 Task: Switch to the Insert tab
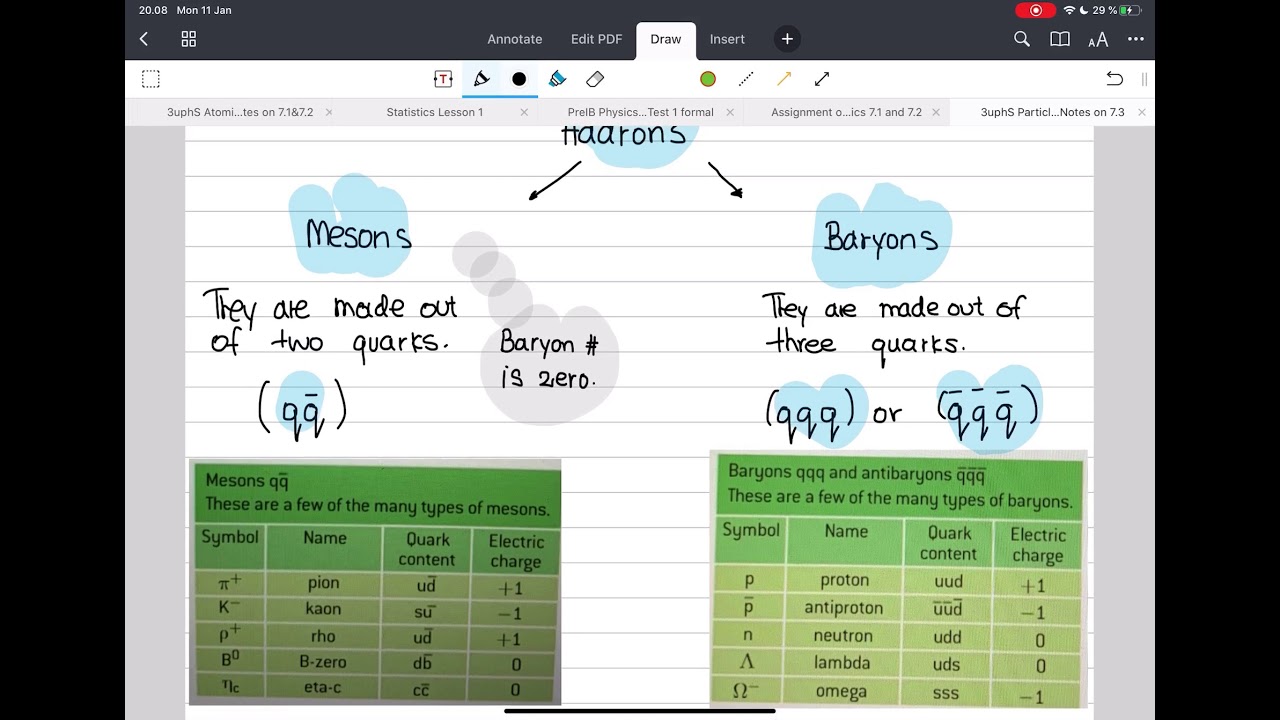click(x=727, y=39)
